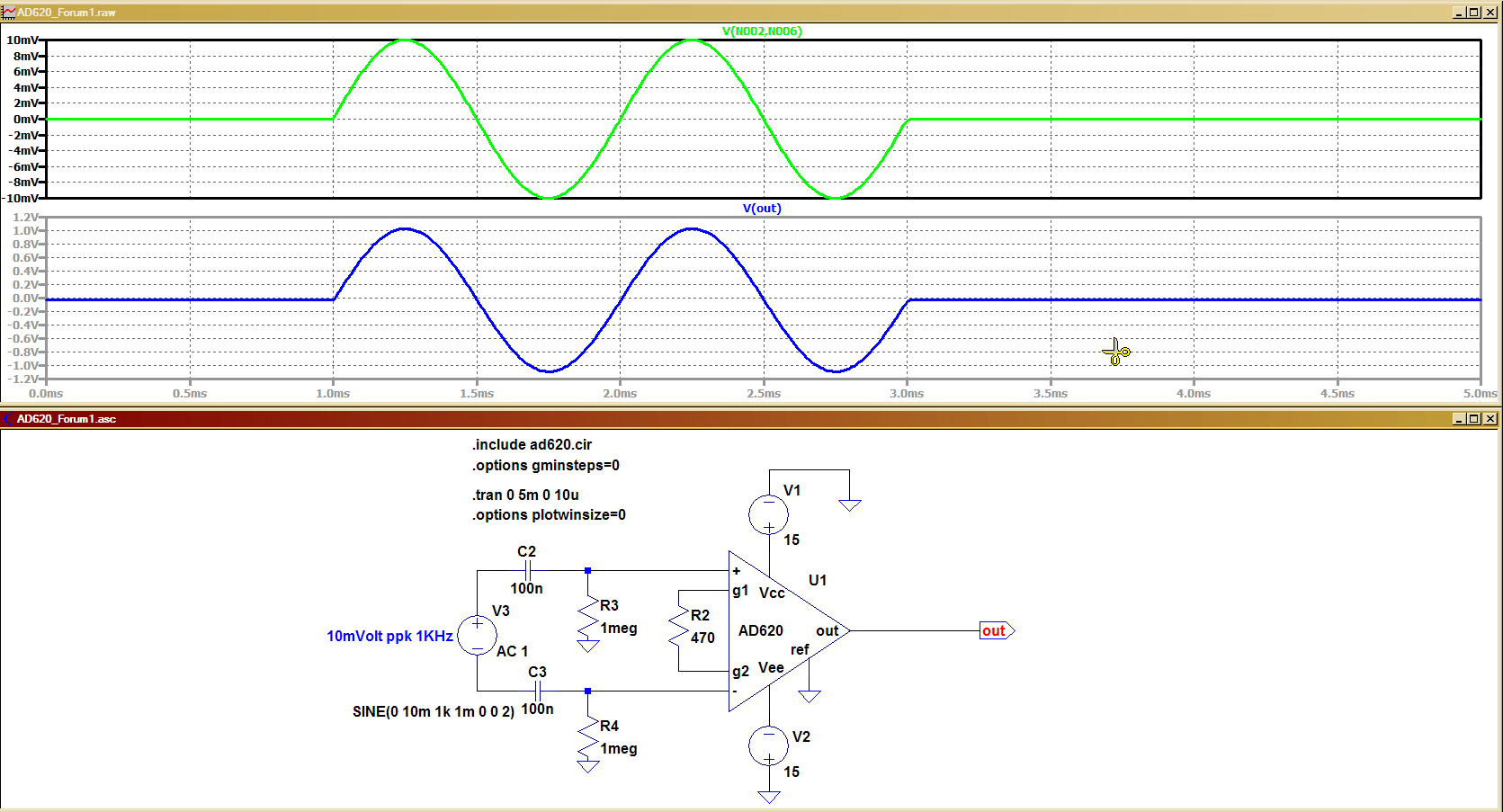Image resolution: width=1503 pixels, height=812 pixels.
Task: Click the .include ad620.cir directive
Action: coord(532,444)
